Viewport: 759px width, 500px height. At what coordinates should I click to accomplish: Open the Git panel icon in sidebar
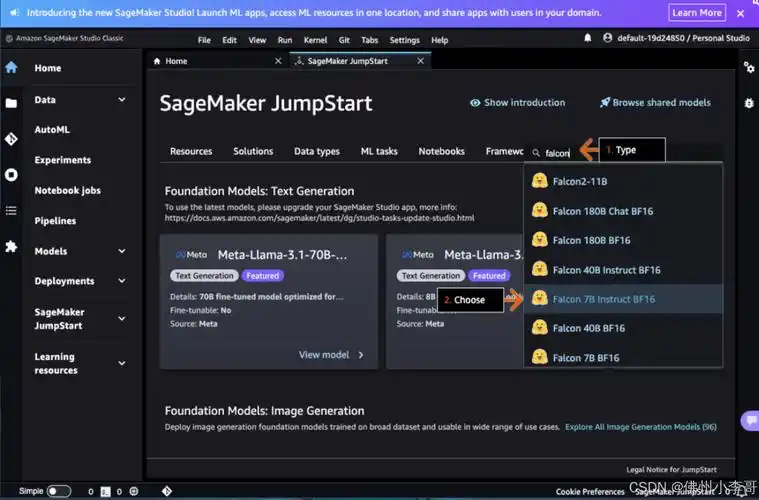(x=11, y=139)
